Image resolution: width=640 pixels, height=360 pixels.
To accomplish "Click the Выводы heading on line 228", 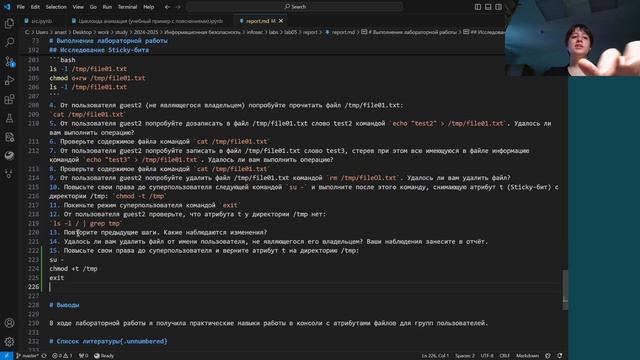I will click(x=64, y=305).
